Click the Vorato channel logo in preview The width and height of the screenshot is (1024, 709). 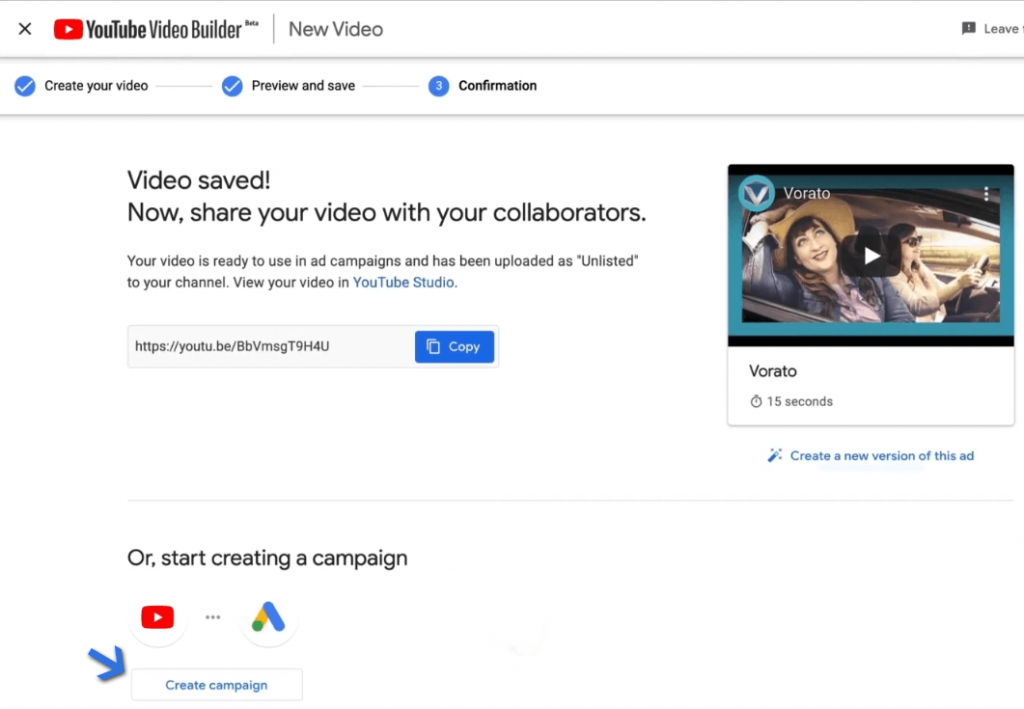(756, 193)
